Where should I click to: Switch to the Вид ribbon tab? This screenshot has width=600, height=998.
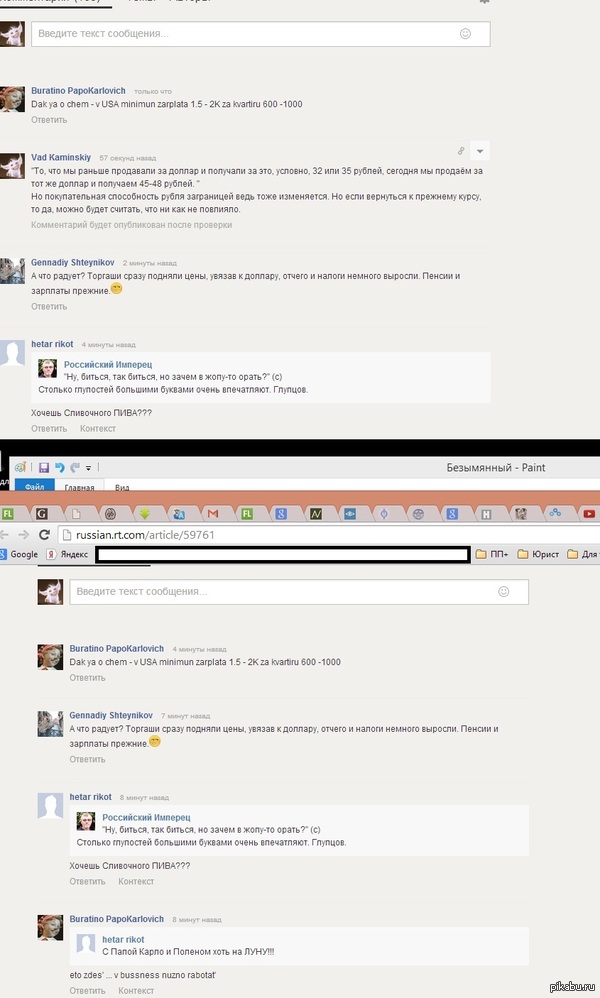click(122, 488)
